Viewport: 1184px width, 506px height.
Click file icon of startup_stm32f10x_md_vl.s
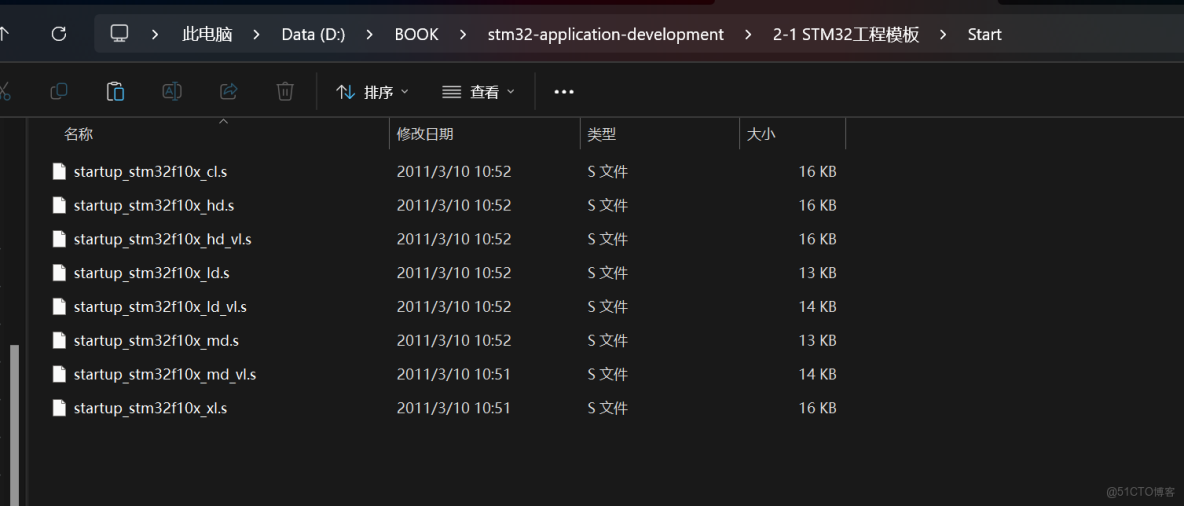[59, 374]
